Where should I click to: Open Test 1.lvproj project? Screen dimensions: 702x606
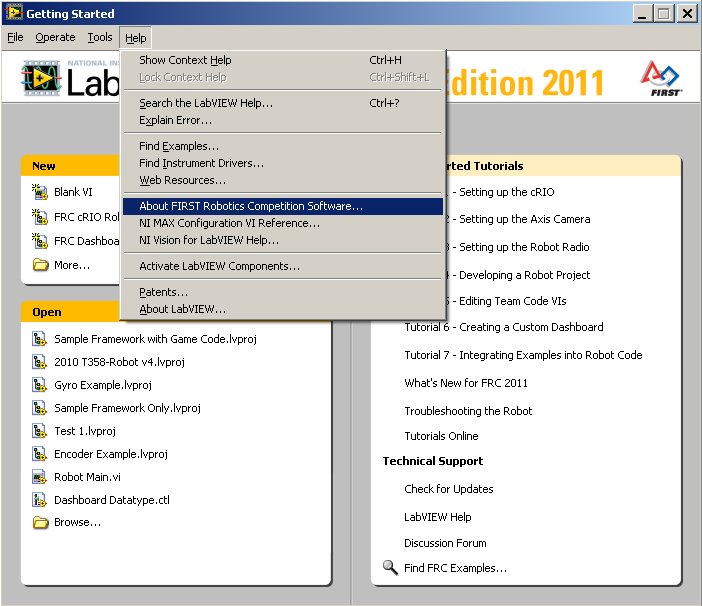85,431
